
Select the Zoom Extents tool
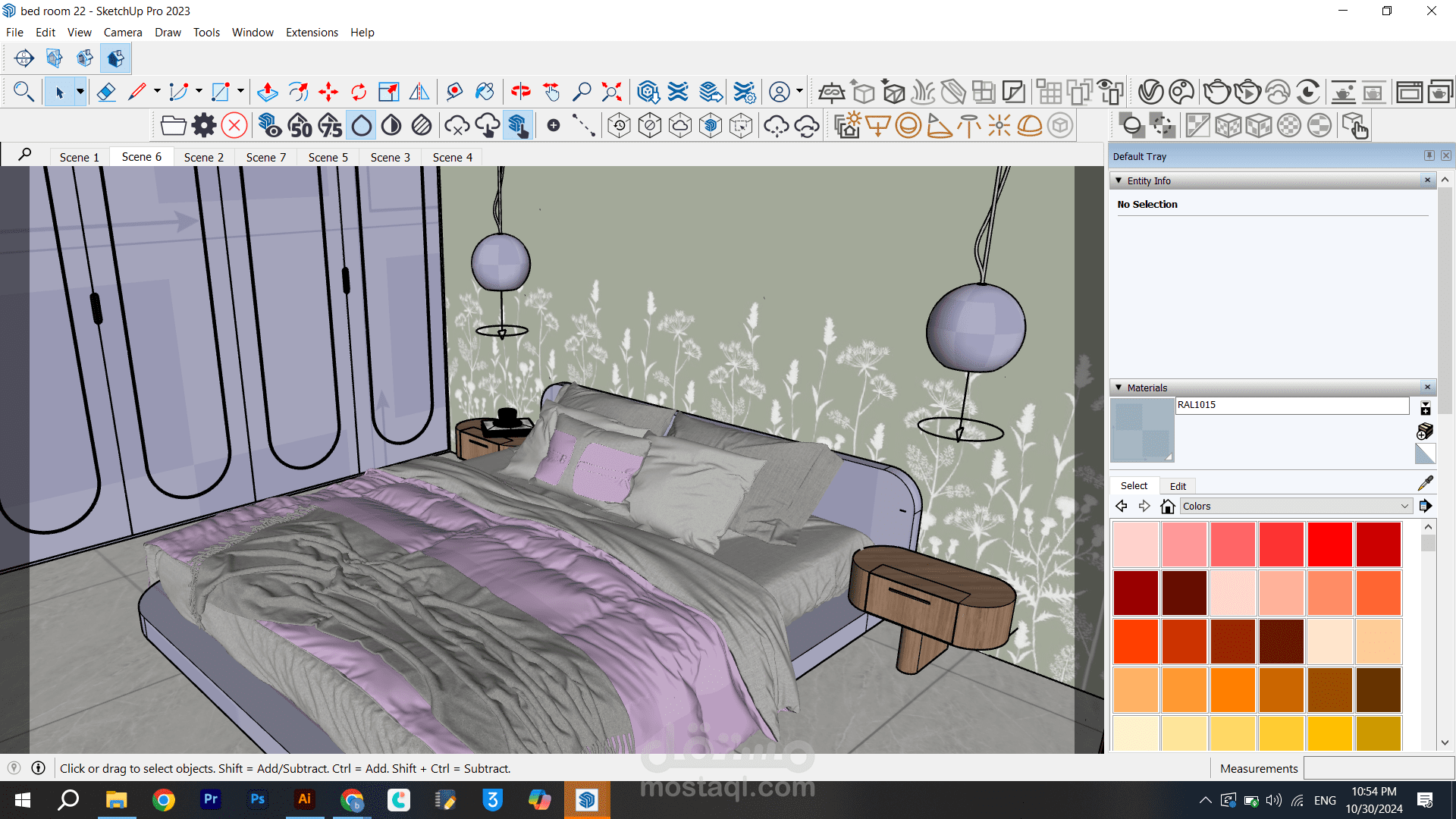click(x=611, y=93)
